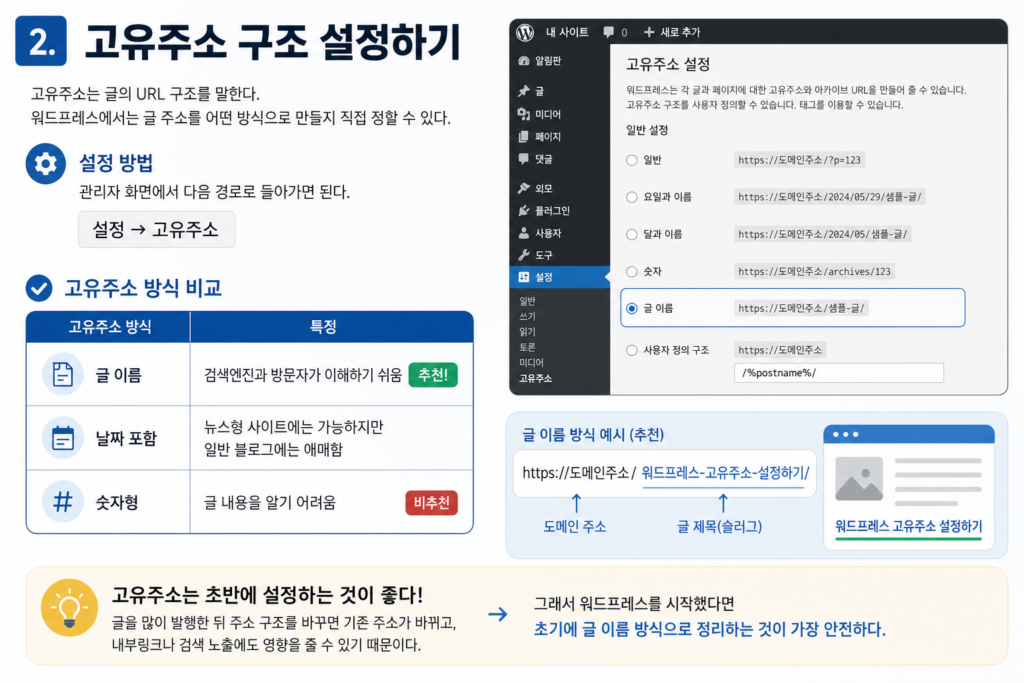
Task: Click the 일반 설정 section heading
Action: pos(647,130)
